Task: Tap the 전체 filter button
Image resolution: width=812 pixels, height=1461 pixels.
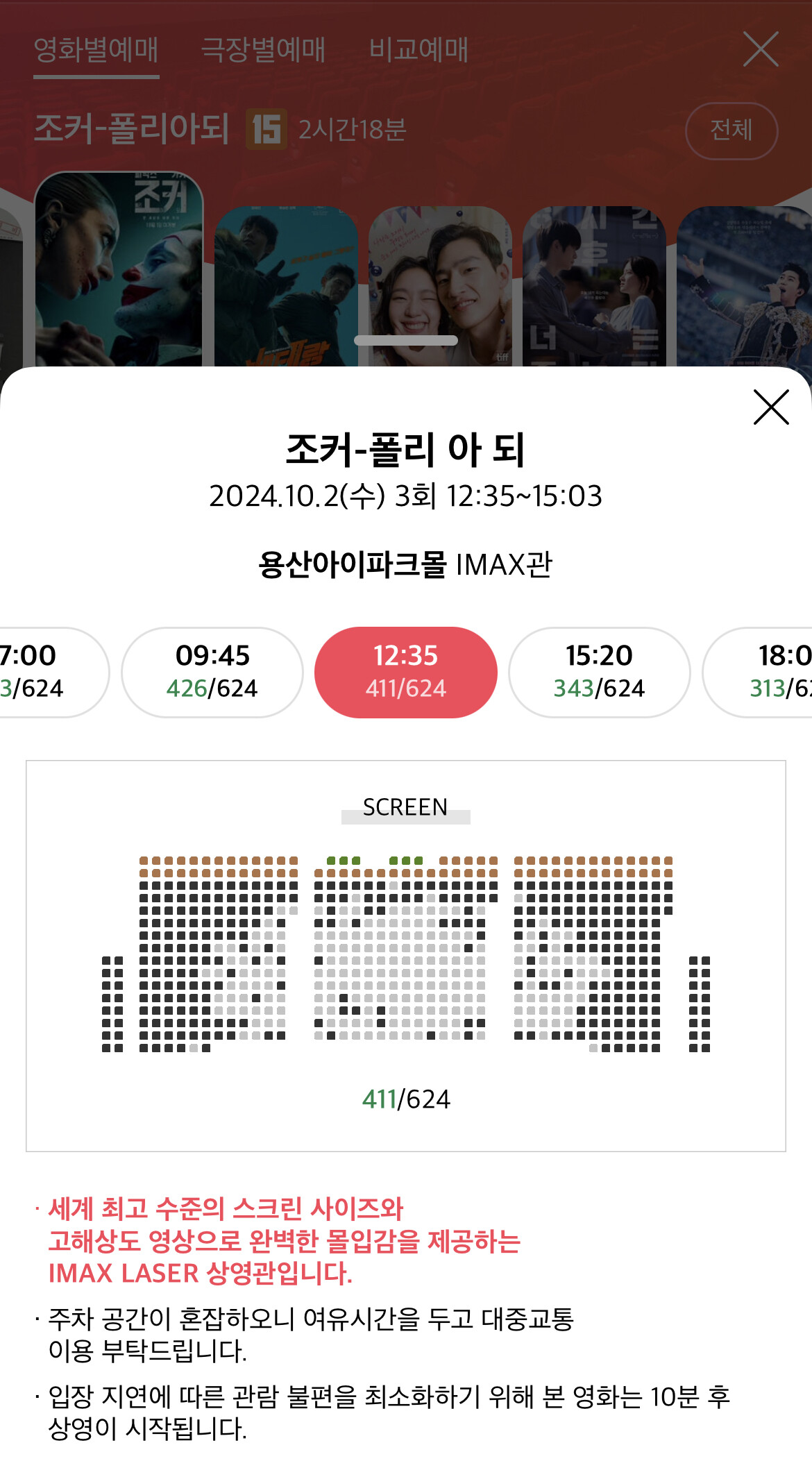Action: [731, 130]
